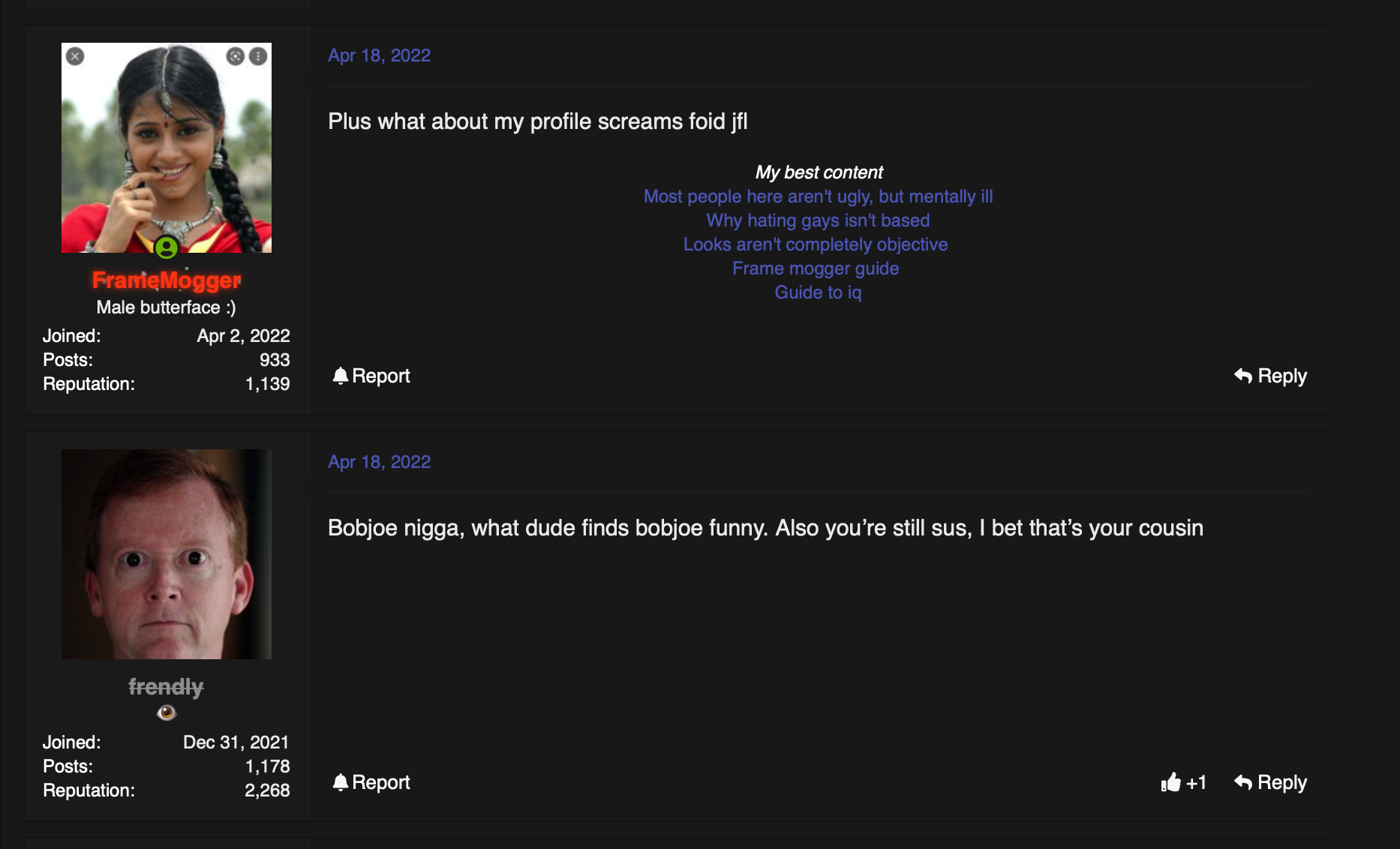Select frendly's reputation value 2,268

coord(267,790)
